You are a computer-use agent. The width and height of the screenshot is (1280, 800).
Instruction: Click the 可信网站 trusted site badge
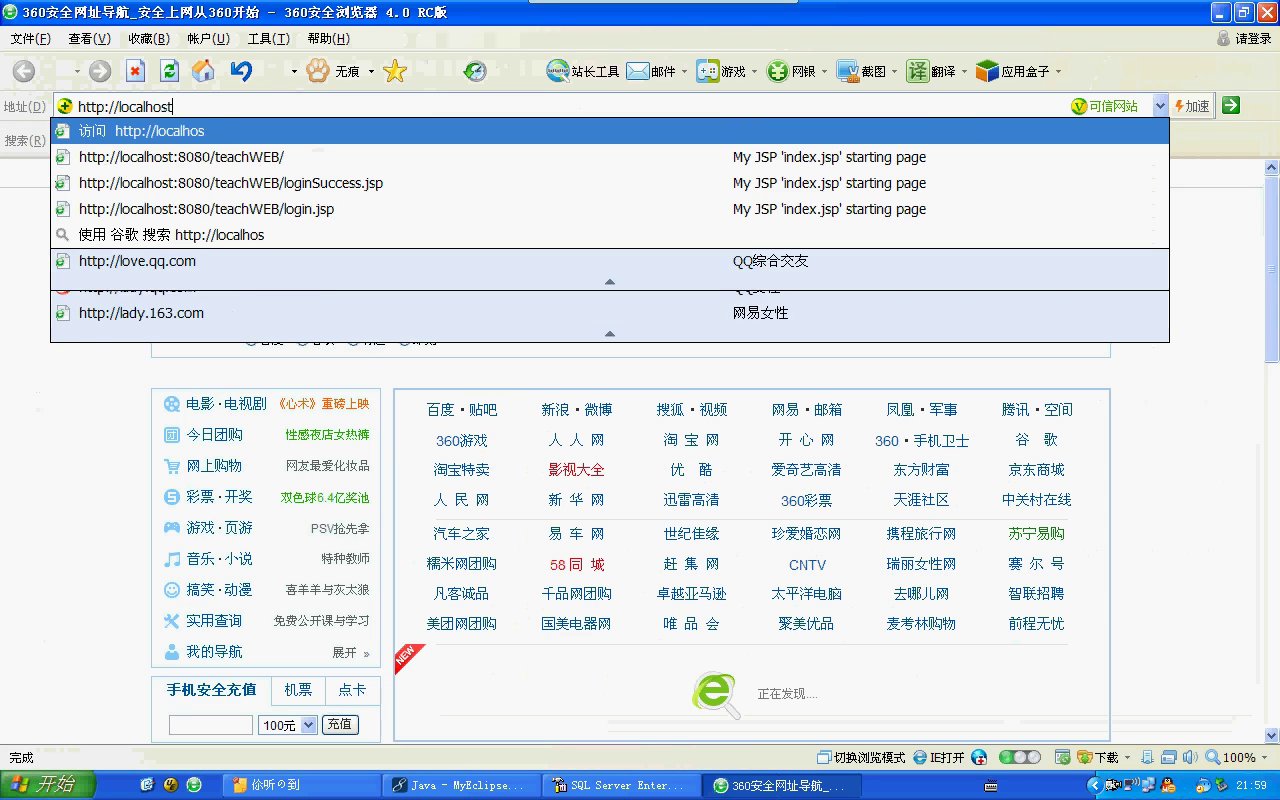(x=1105, y=106)
